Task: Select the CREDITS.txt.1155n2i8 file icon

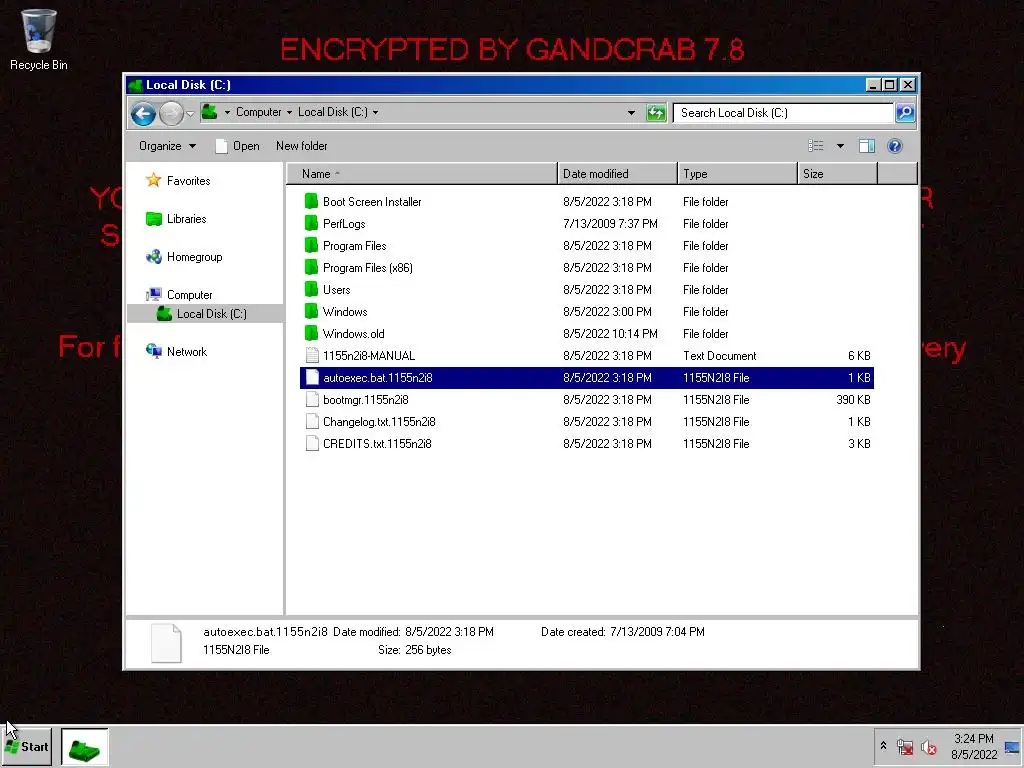Action: click(x=312, y=443)
